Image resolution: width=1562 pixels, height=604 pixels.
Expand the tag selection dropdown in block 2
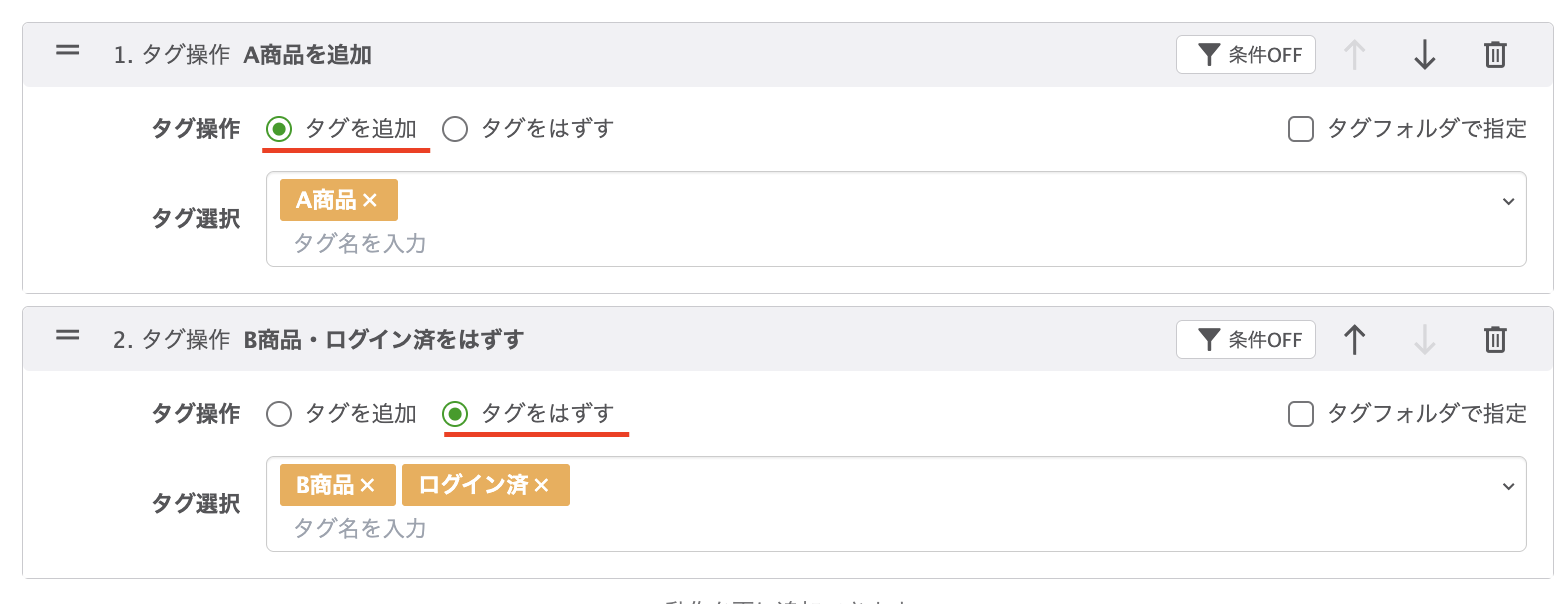pos(1510,486)
